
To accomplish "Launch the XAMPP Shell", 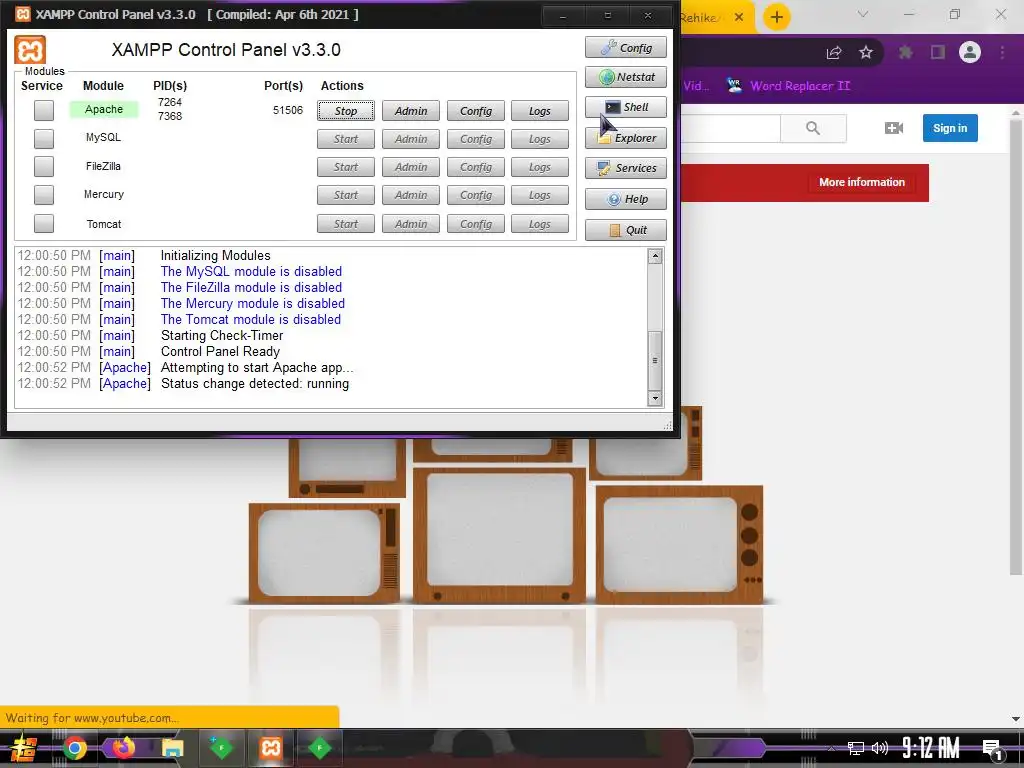I will click(x=626, y=107).
